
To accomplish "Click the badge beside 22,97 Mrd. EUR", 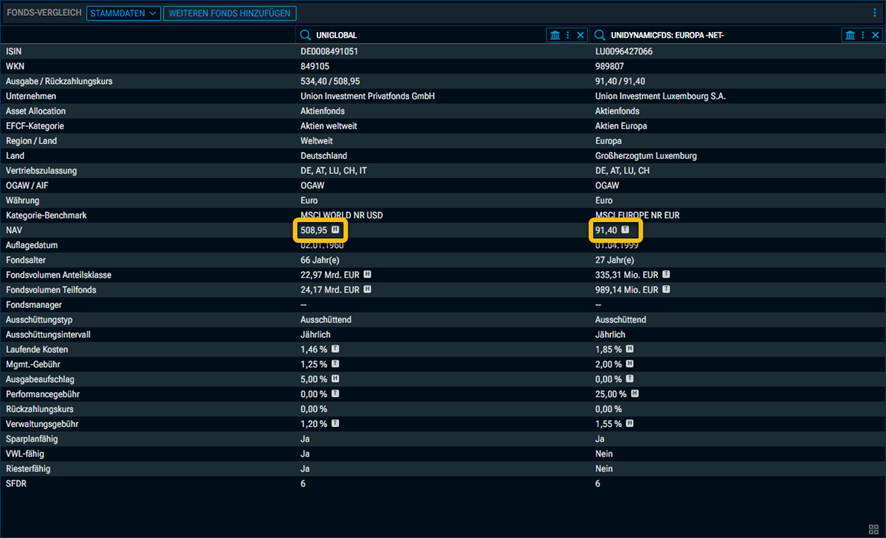I will click(367, 274).
